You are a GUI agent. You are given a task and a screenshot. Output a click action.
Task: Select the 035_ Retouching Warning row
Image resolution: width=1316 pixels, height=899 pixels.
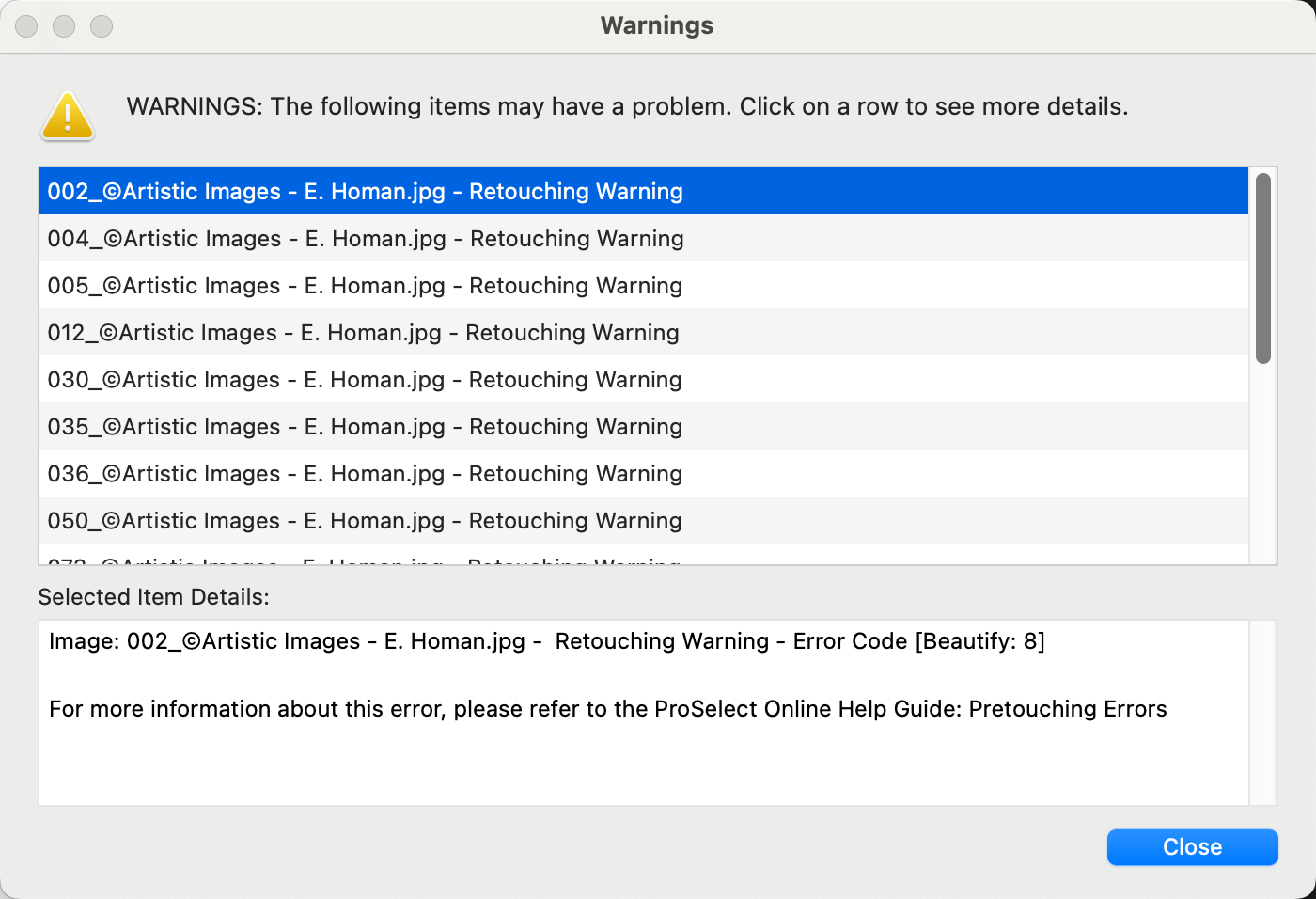[x=365, y=427]
